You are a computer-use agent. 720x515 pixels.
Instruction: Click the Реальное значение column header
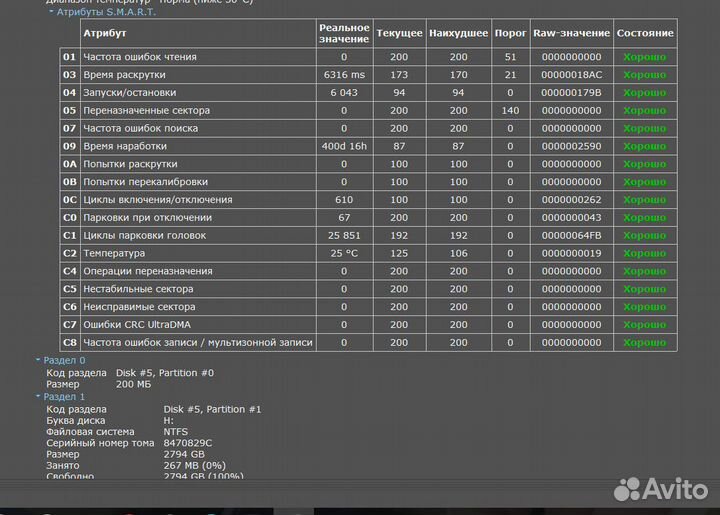tap(344, 33)
